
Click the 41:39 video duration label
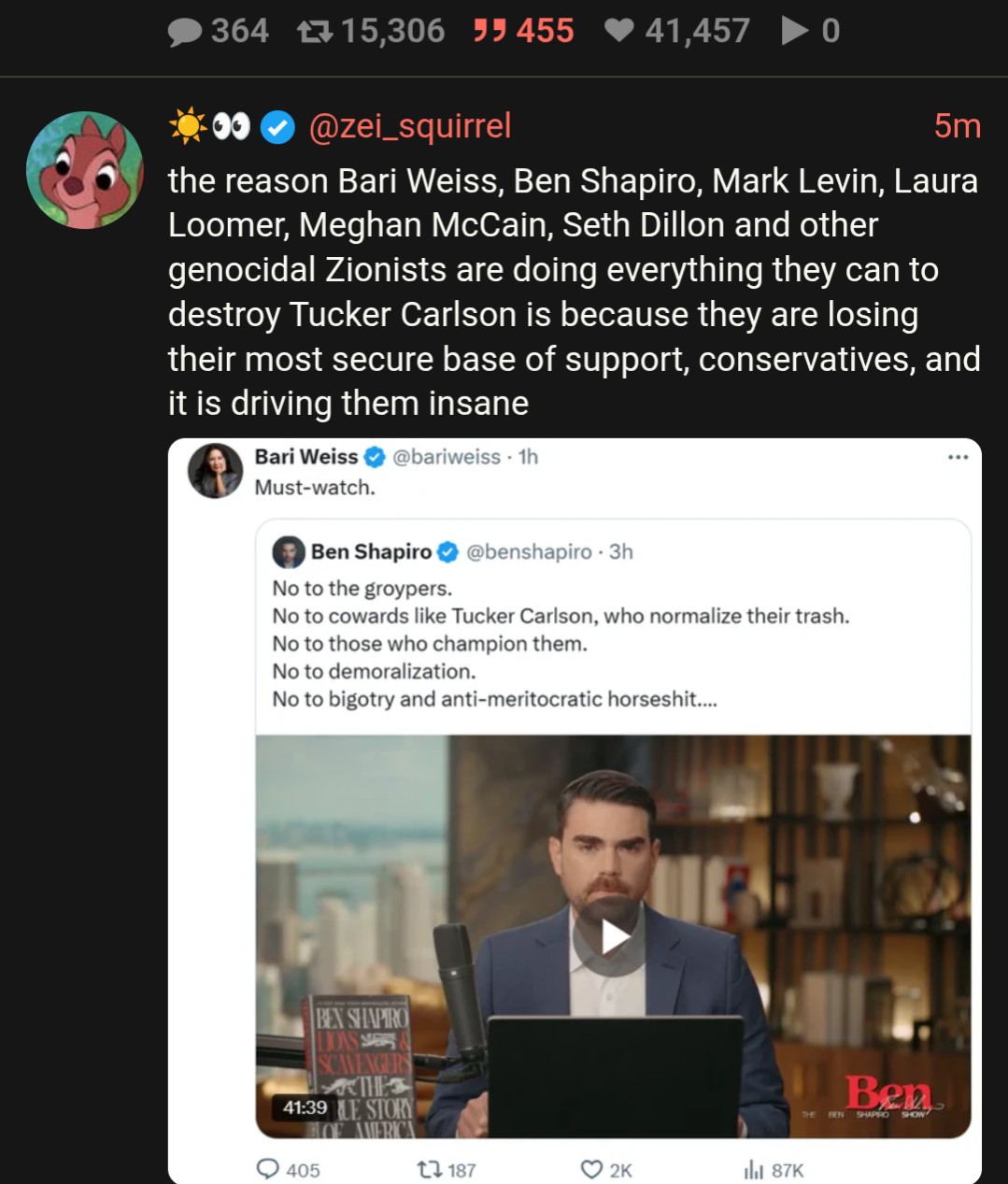tap(305, 1107)
